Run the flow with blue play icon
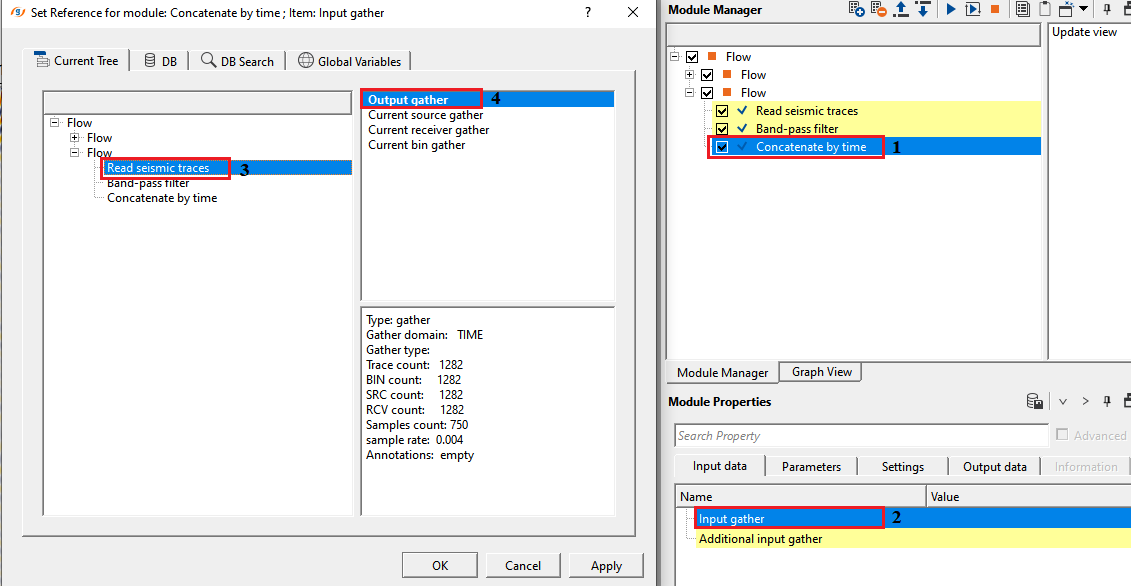Image resolution: width=1131 pixels, height=586 pixels. (x=951, y=9)
